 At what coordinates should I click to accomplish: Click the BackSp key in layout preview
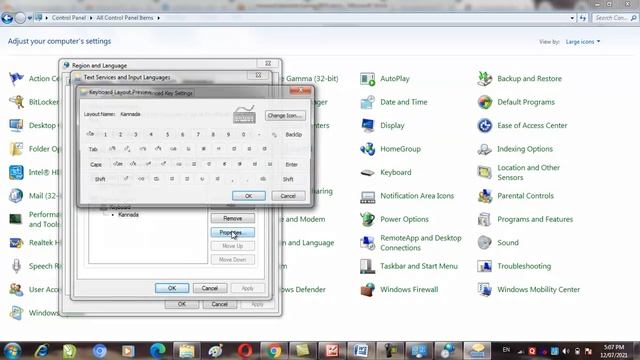(x=293, y=134)
